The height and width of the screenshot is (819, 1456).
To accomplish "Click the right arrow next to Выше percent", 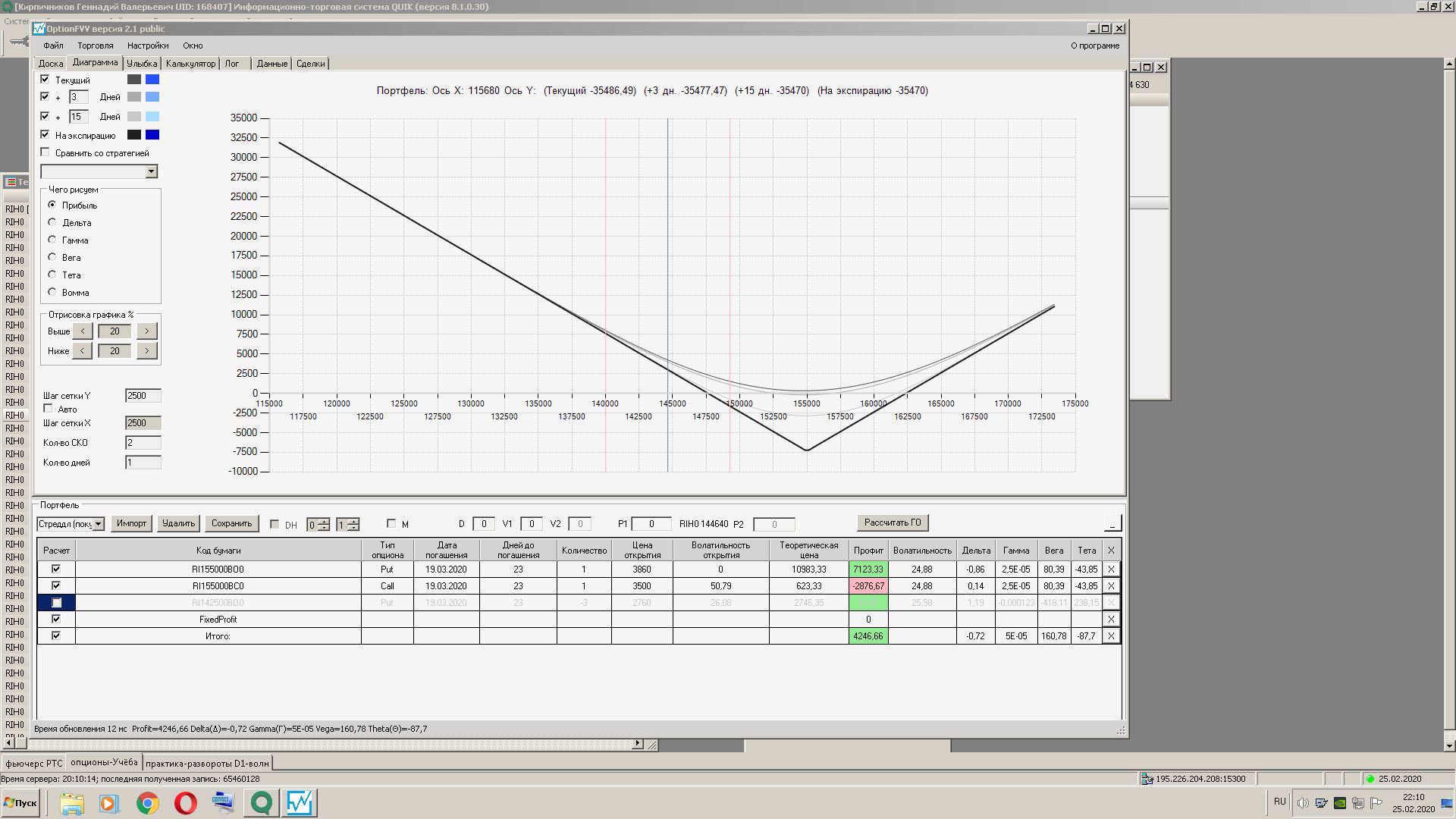I will tap(147, 331).
